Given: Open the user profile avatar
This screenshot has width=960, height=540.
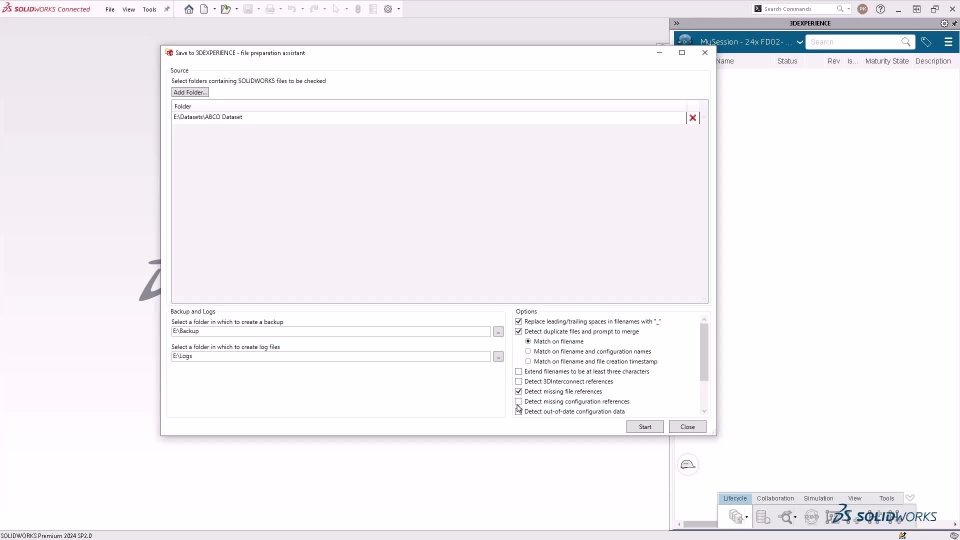Looking at the screenshot, I should point(863,9).
